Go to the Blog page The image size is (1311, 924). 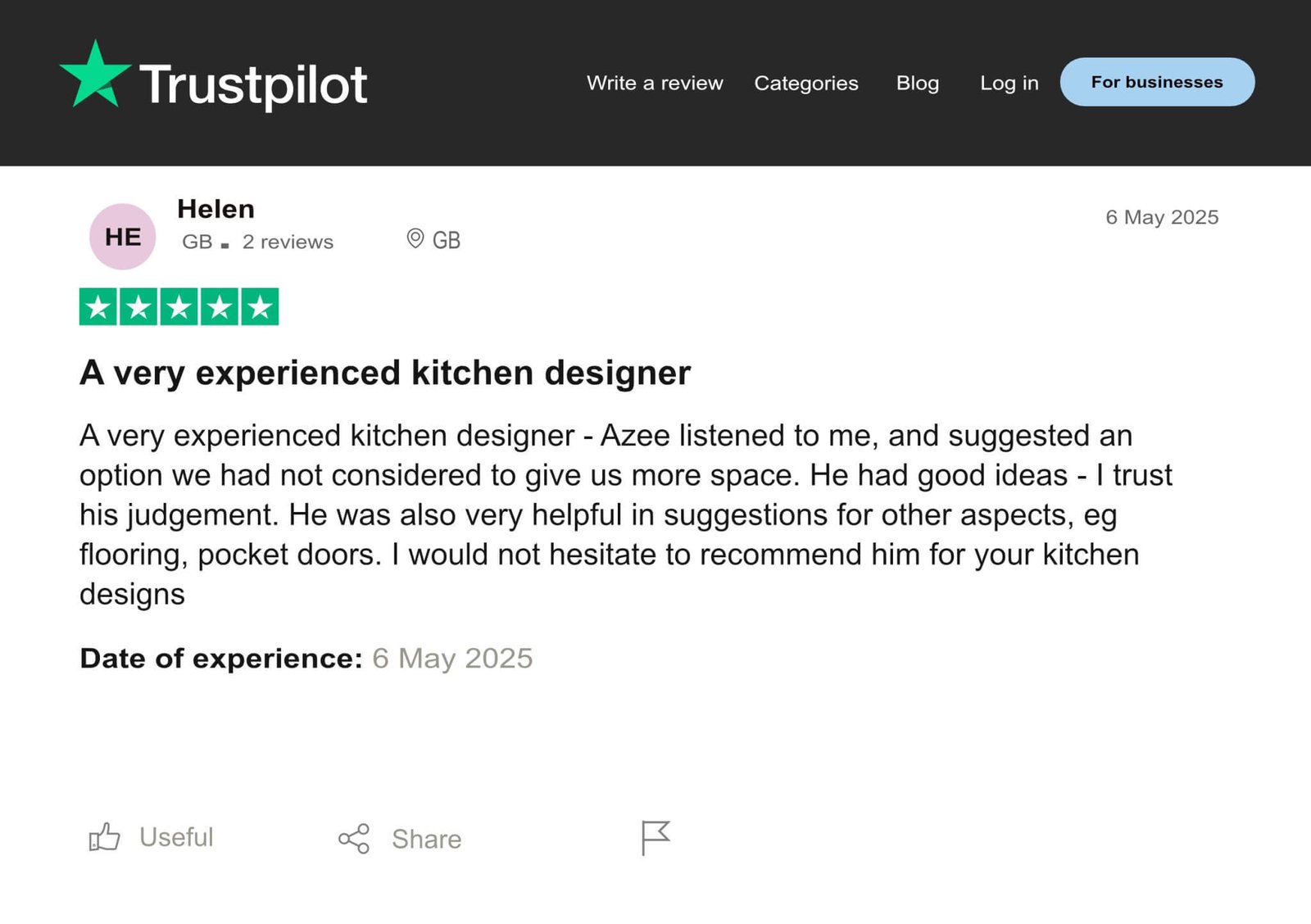pos(918,83)
